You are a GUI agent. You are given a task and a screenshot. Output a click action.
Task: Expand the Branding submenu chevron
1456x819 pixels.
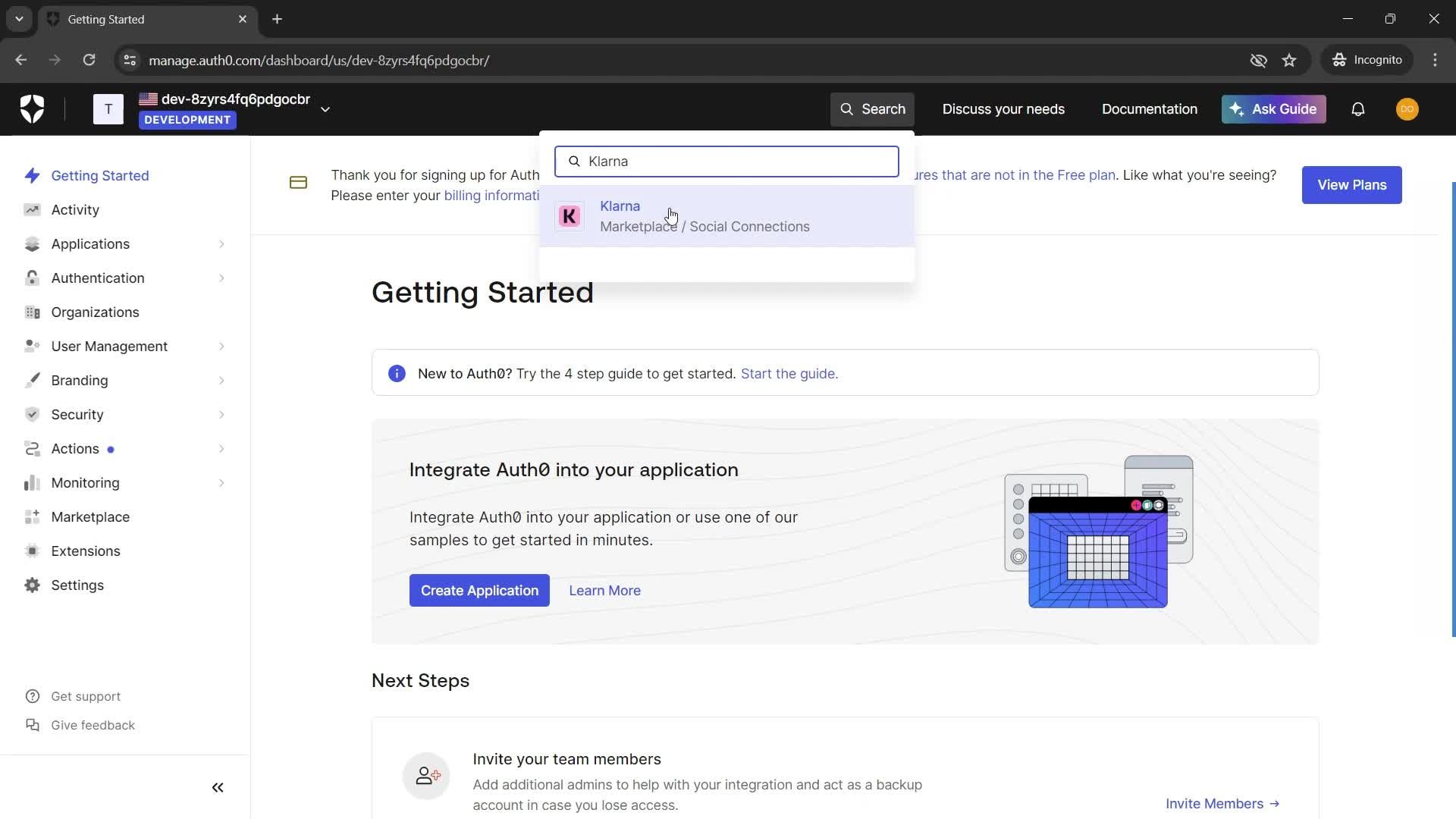[x=221, y=381]
